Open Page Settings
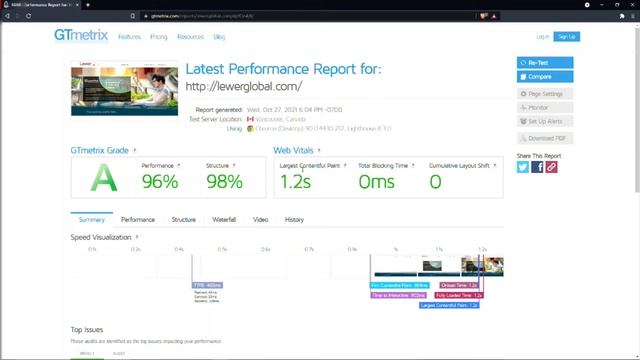This screenshot has width=640, height=360. pyautogui.click(x=545, y=94)
